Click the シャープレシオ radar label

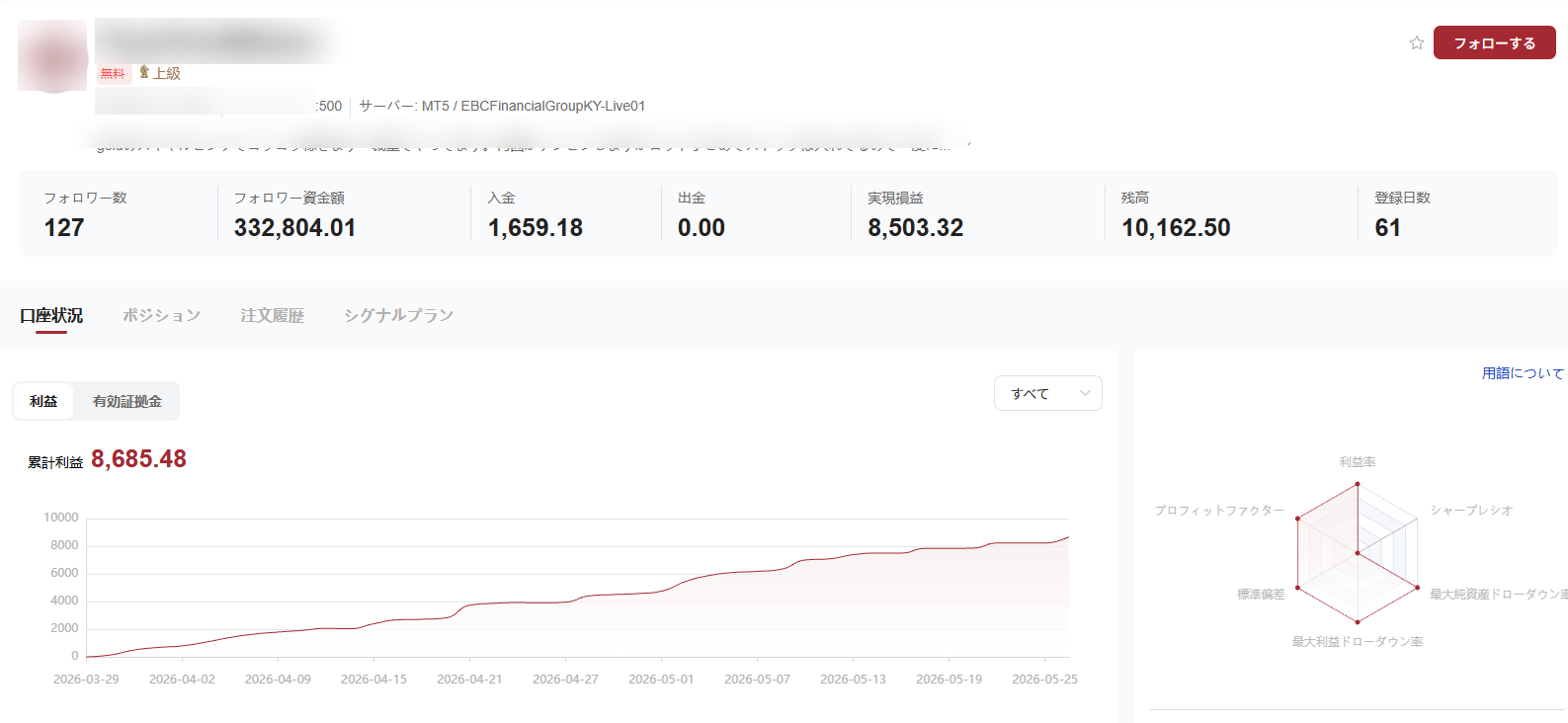pos(1471,511)
